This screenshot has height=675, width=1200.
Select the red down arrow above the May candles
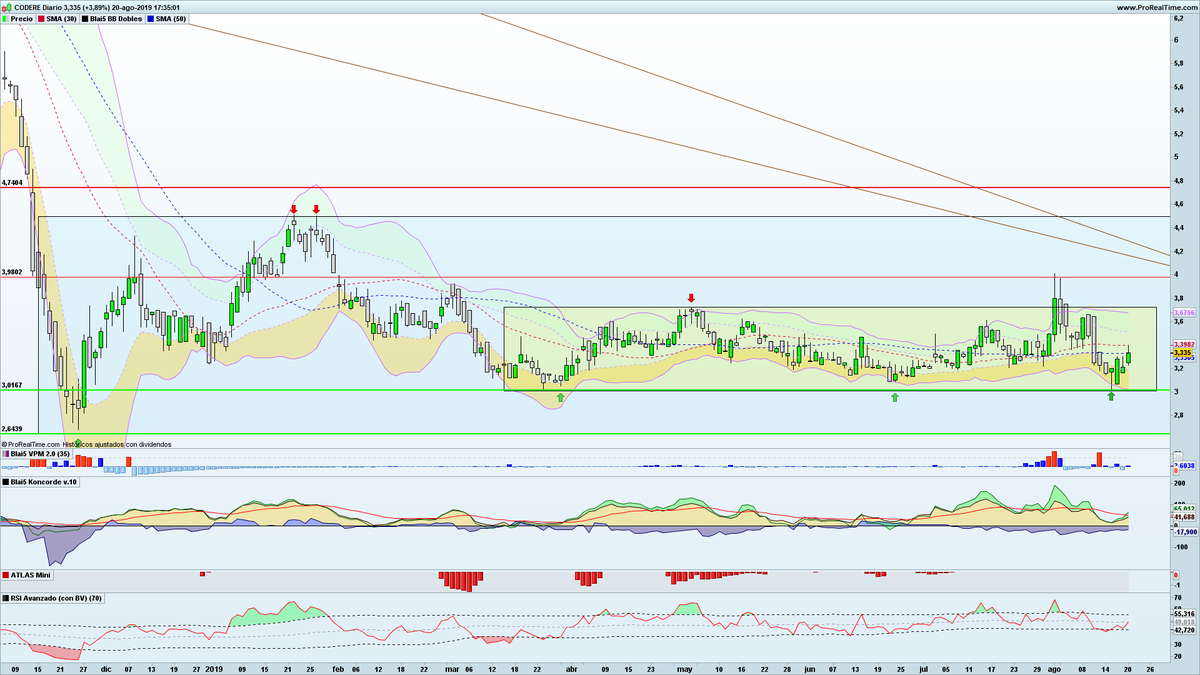[690, 298]
